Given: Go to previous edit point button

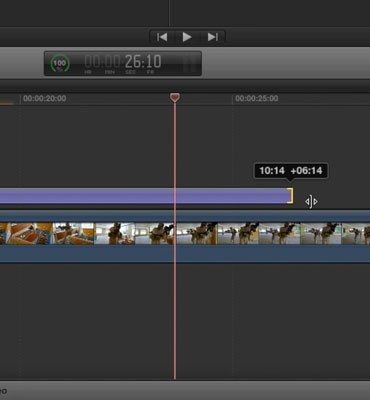Looking at the screenshot, I should (162, 37).
